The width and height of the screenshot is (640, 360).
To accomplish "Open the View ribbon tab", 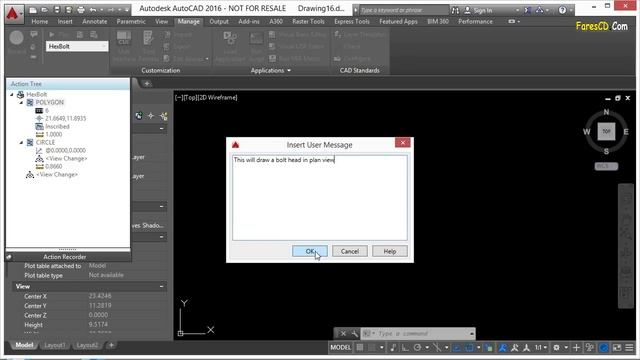I will point(162,22).
